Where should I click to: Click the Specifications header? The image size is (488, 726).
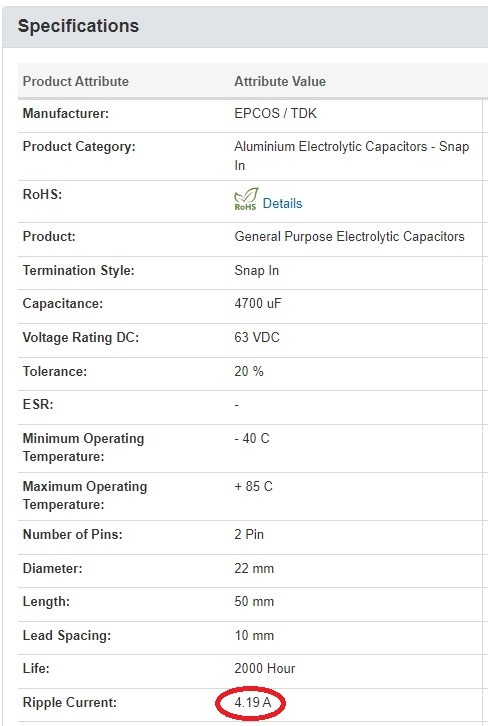coord(78,26)
